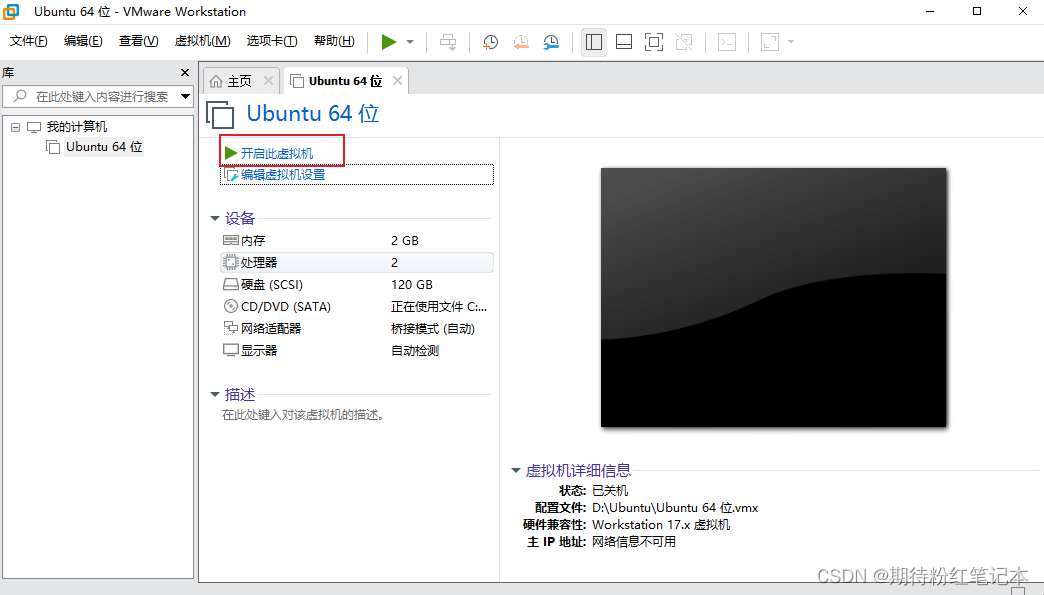Open the snapshot manager wrench-clock icon
Screen dimensions: 1044x595
coord(551,42)
